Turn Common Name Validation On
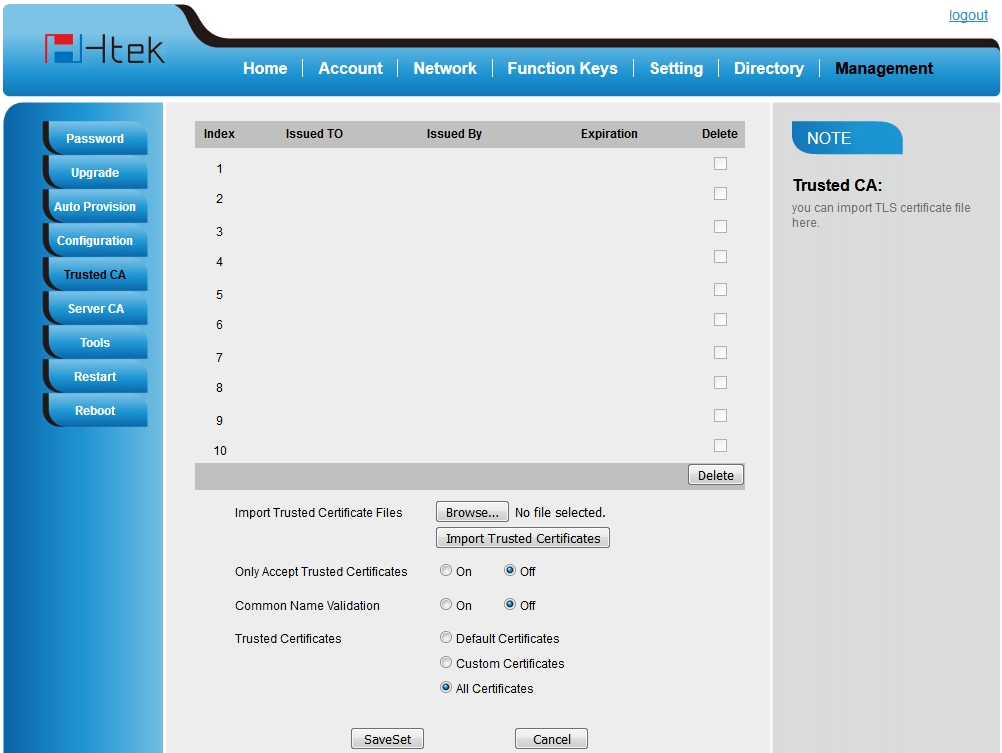The height and width of the screenshot is (753, 1002). pos(446,605)
